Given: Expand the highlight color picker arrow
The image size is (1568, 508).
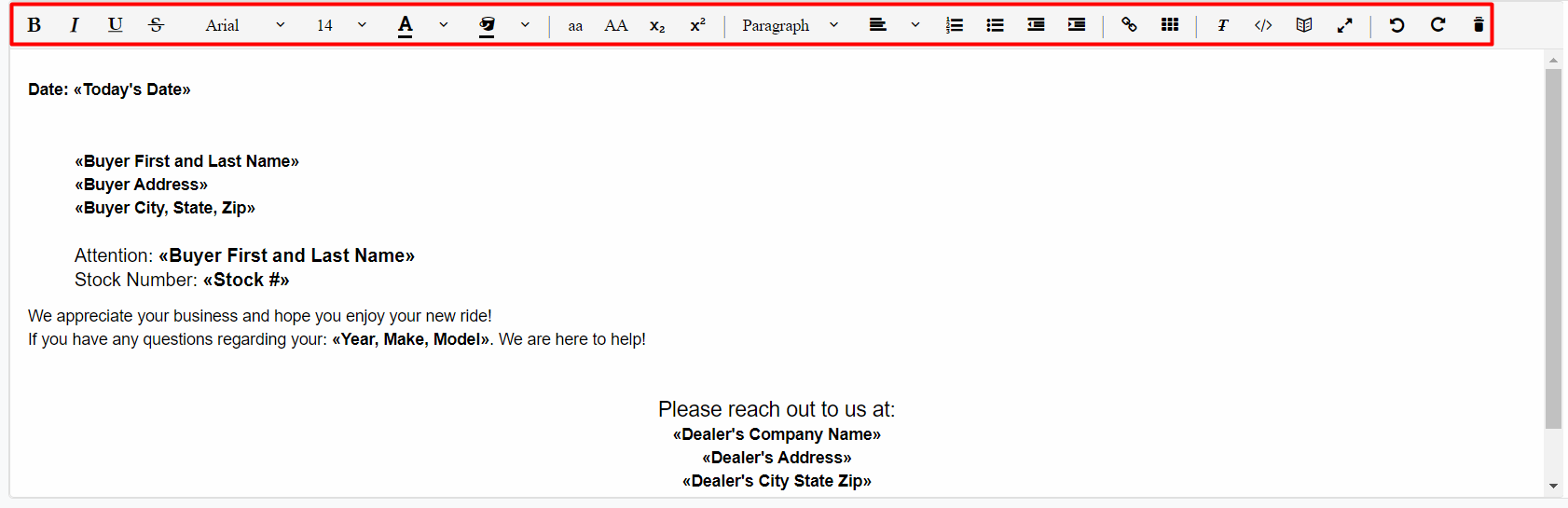Looking at the screenshot, I should click(525, 25).
